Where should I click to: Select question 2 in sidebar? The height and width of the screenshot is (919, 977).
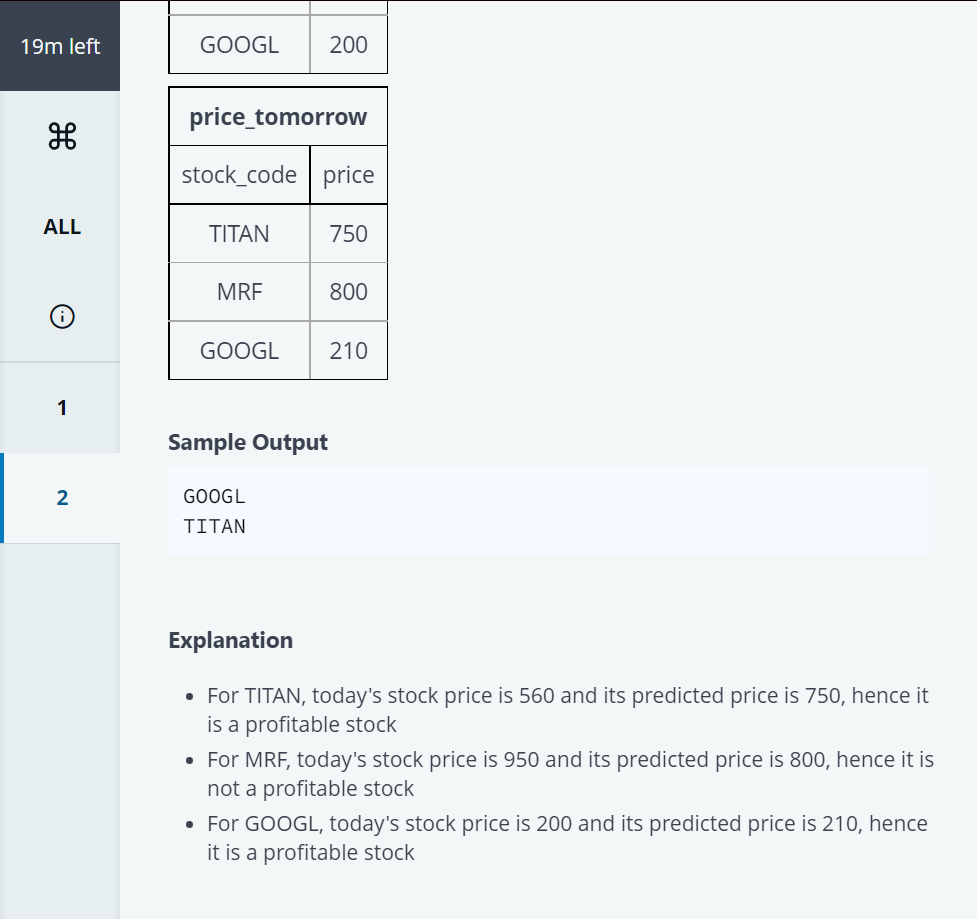(61, 498)
